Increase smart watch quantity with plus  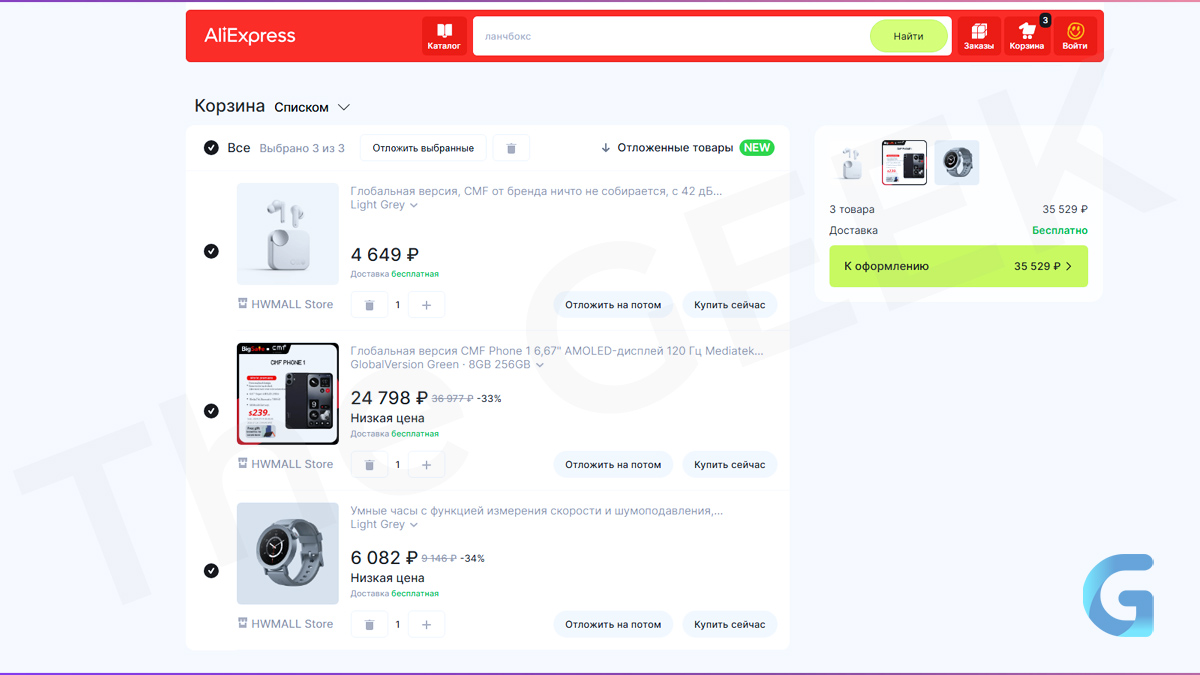click(x=427, y=625)
